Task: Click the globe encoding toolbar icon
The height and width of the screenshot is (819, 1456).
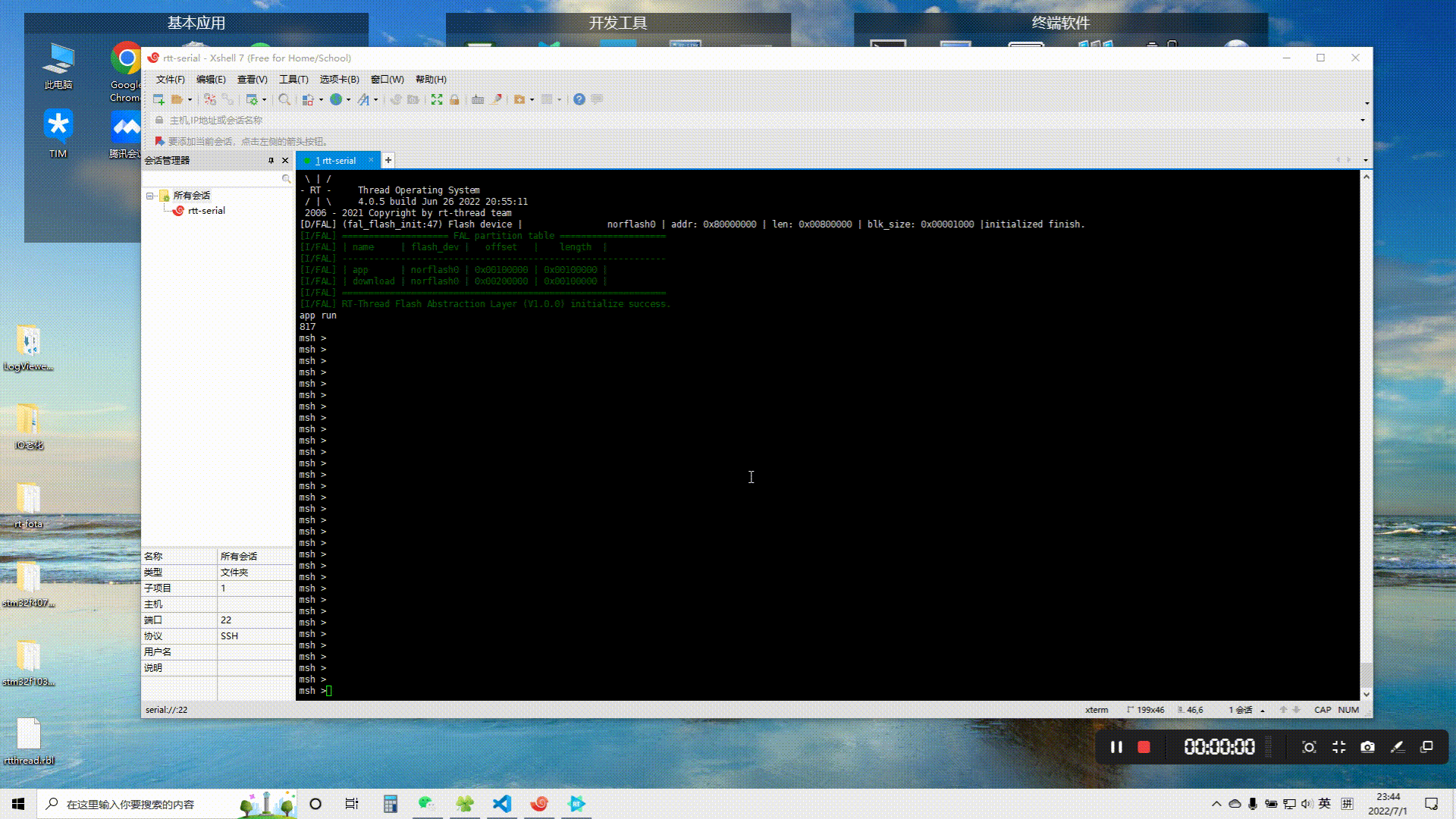Action: click(335, 99)
